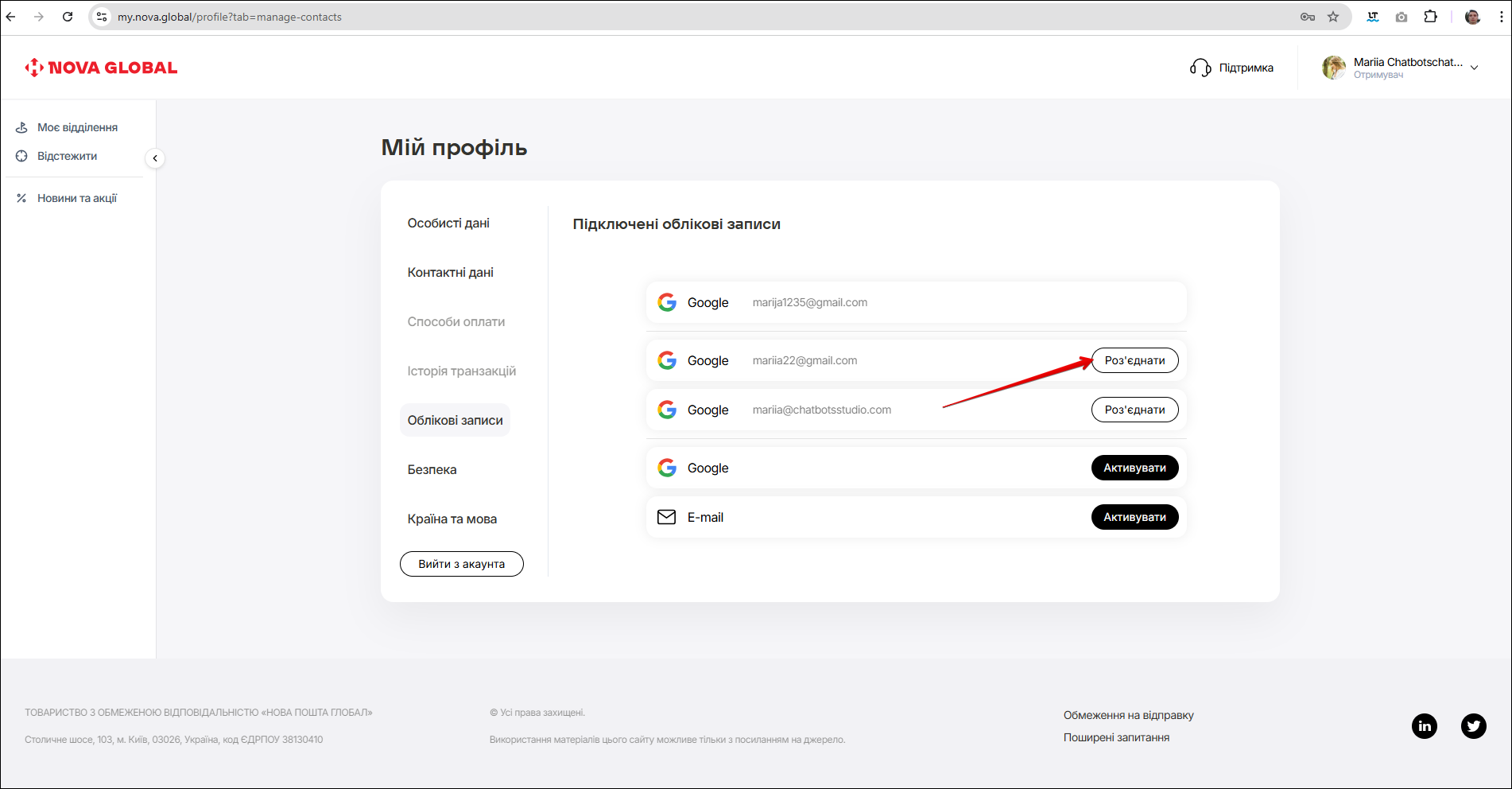This screenshot has height=789, width=1512.
Task: Open Відстежити in the sidebar
Action: [67, 156]
